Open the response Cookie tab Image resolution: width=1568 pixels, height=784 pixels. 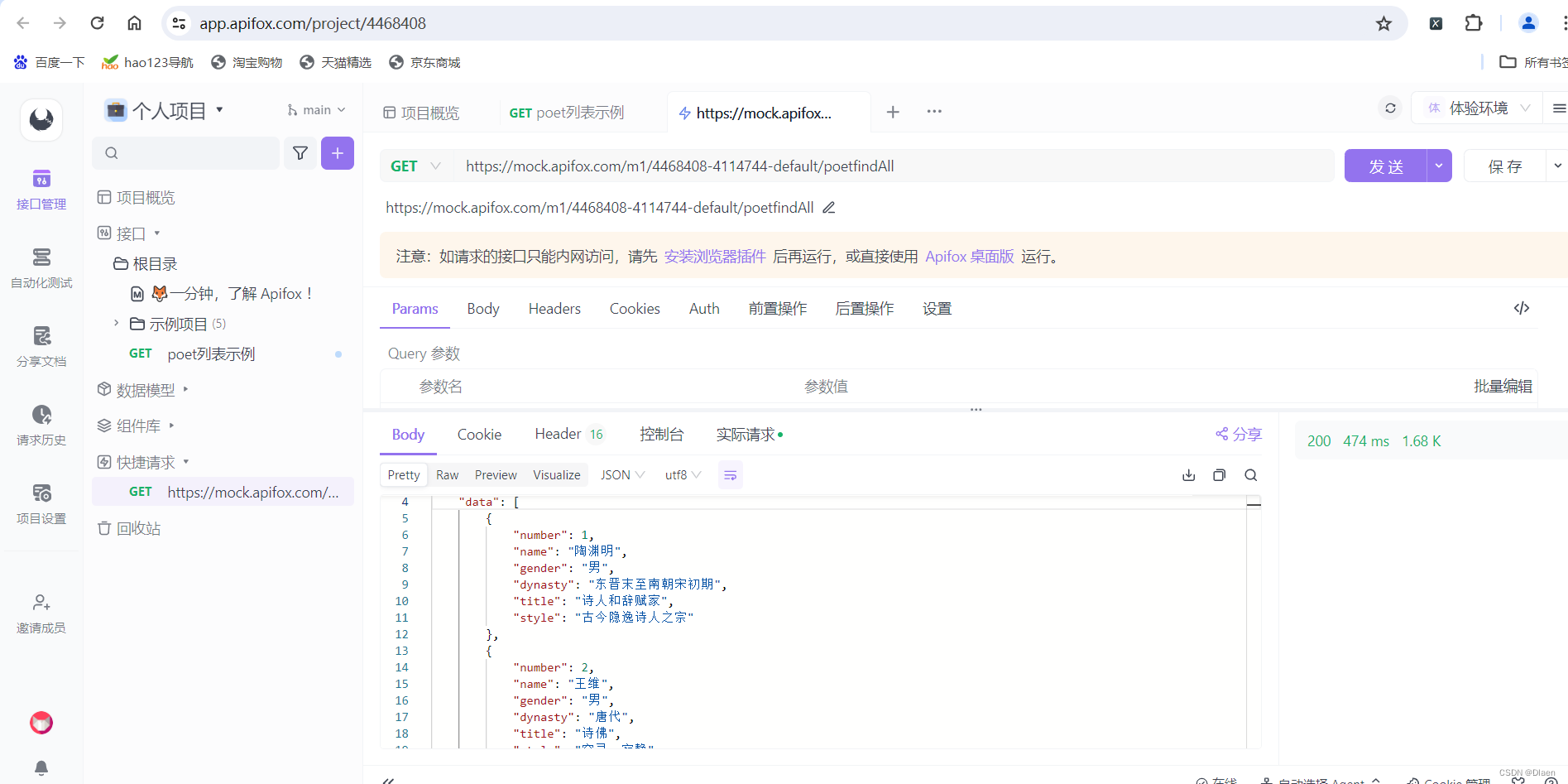pyautogui.click(x=479, y=435)
